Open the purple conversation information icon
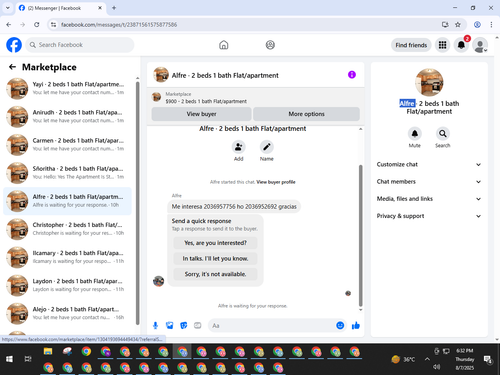 click(352, 75)
